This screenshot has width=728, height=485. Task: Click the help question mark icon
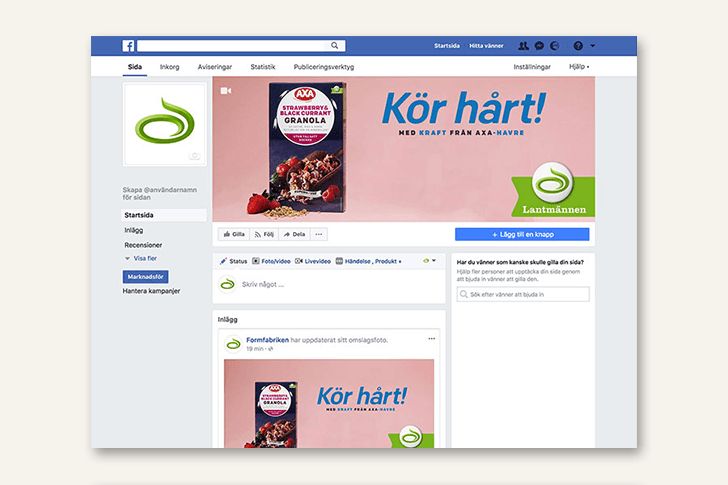tap(578, 45)
